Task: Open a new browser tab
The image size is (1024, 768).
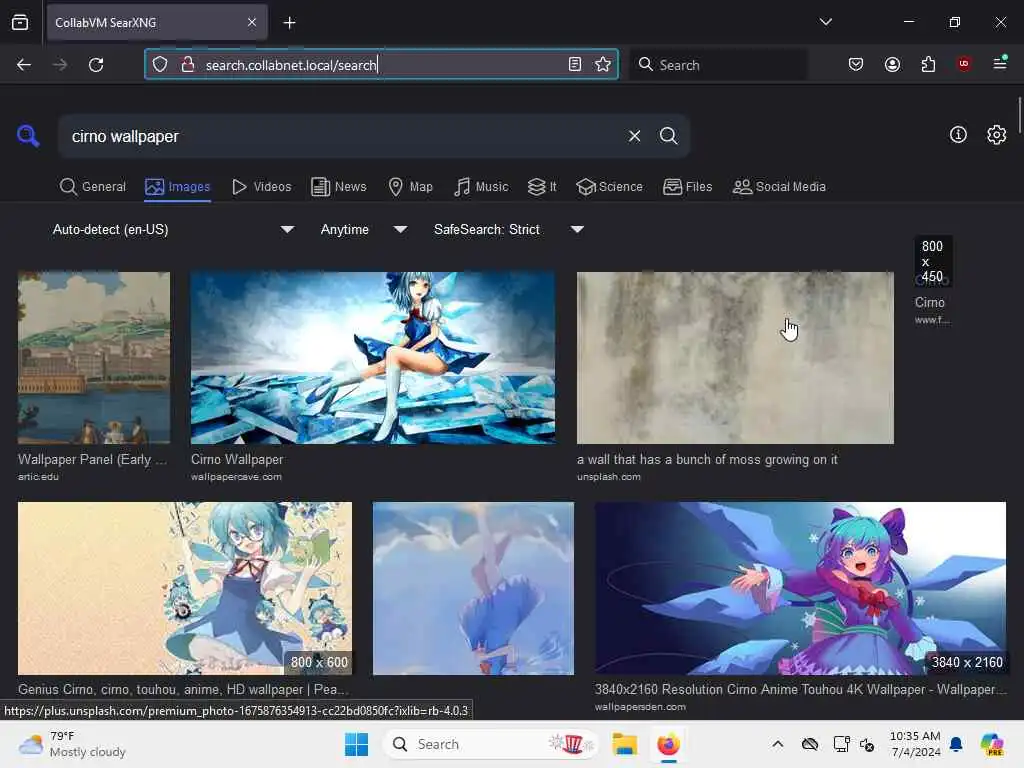Action: tap(289, 23)
